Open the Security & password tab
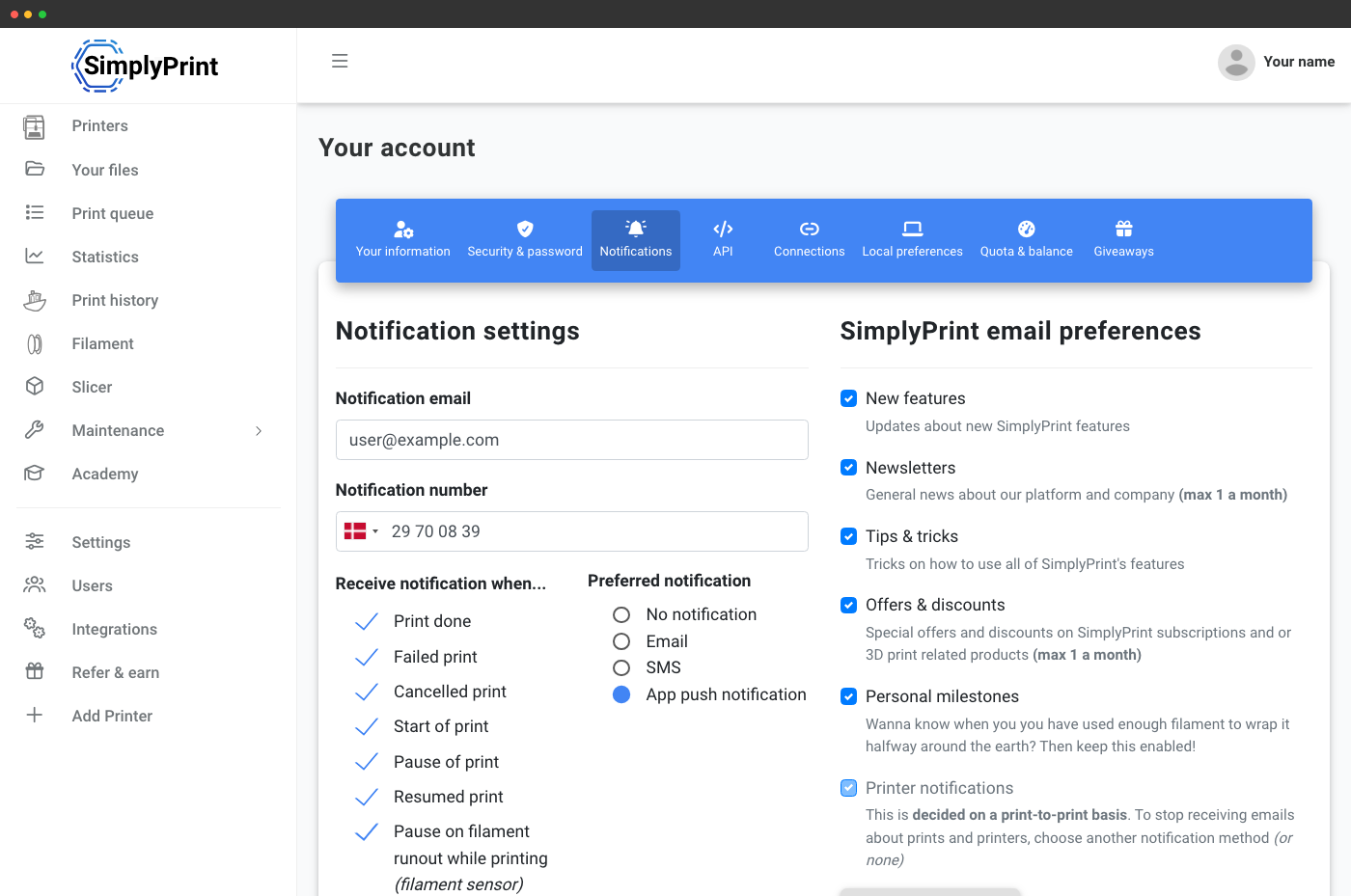This screenshot has height=896, width=1351. click(x=525, y=240)
